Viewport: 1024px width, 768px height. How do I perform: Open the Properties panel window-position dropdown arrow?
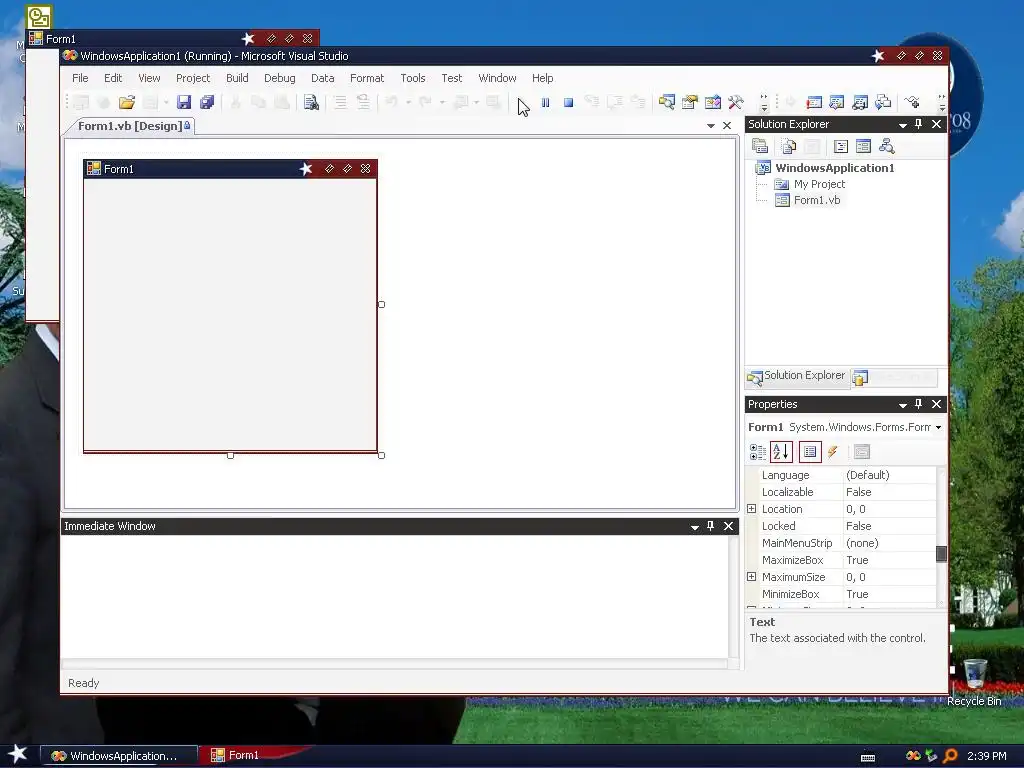pyautogui.click(x=903, y=405)
